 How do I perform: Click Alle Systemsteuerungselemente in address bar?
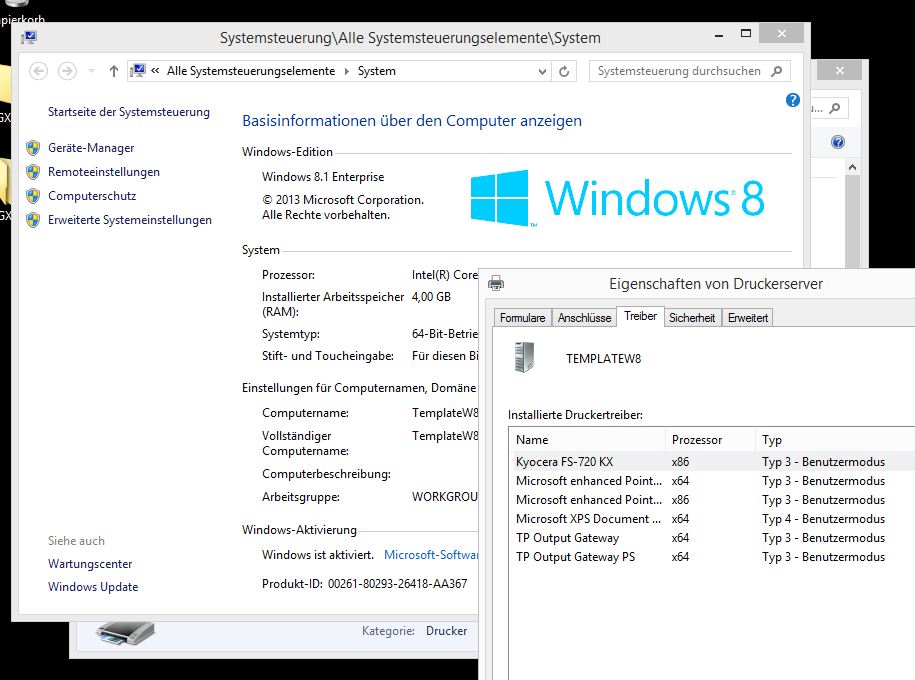[x=251, y=71]
